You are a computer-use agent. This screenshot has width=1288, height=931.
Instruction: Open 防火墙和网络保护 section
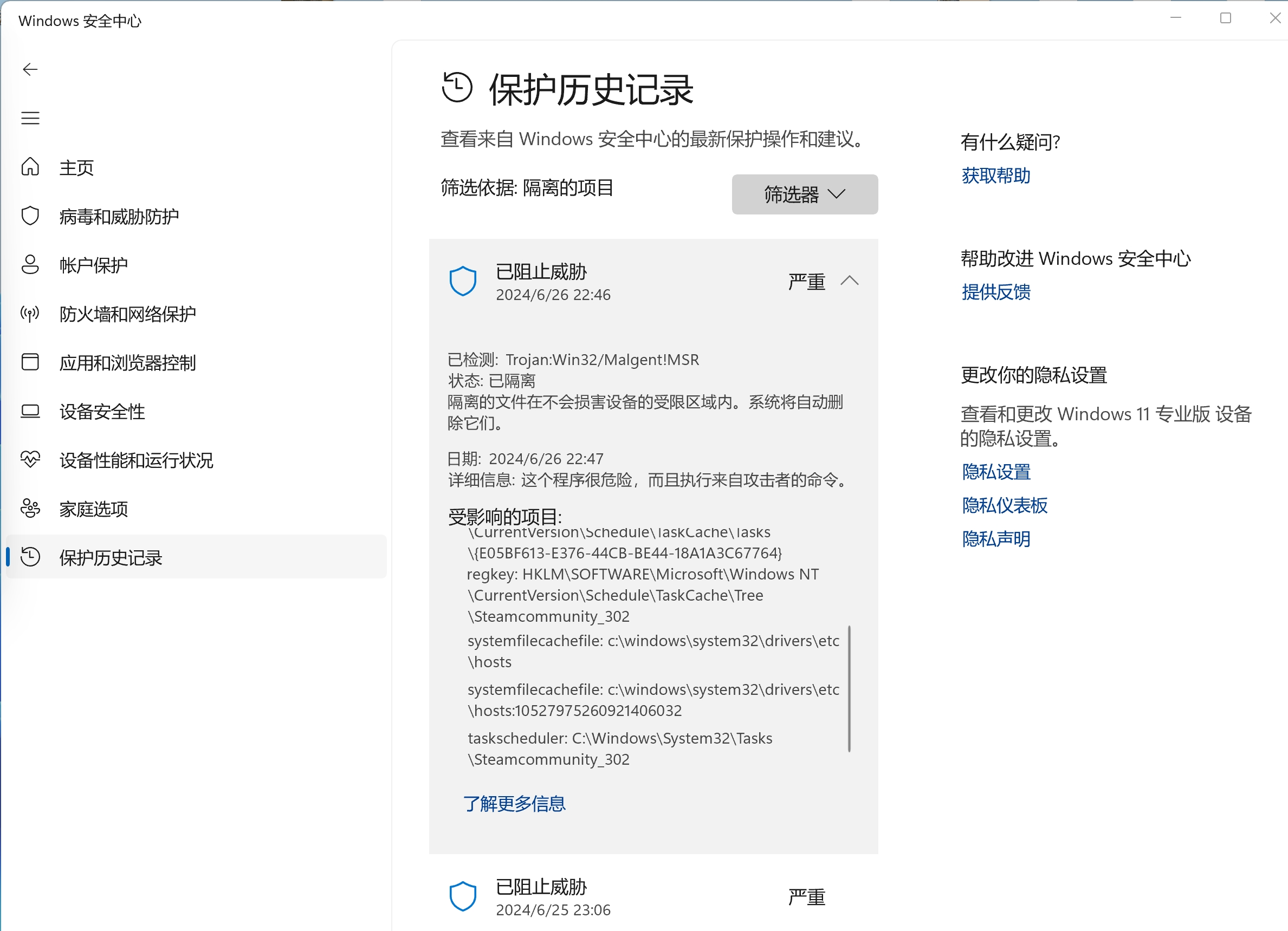[196, 314]
